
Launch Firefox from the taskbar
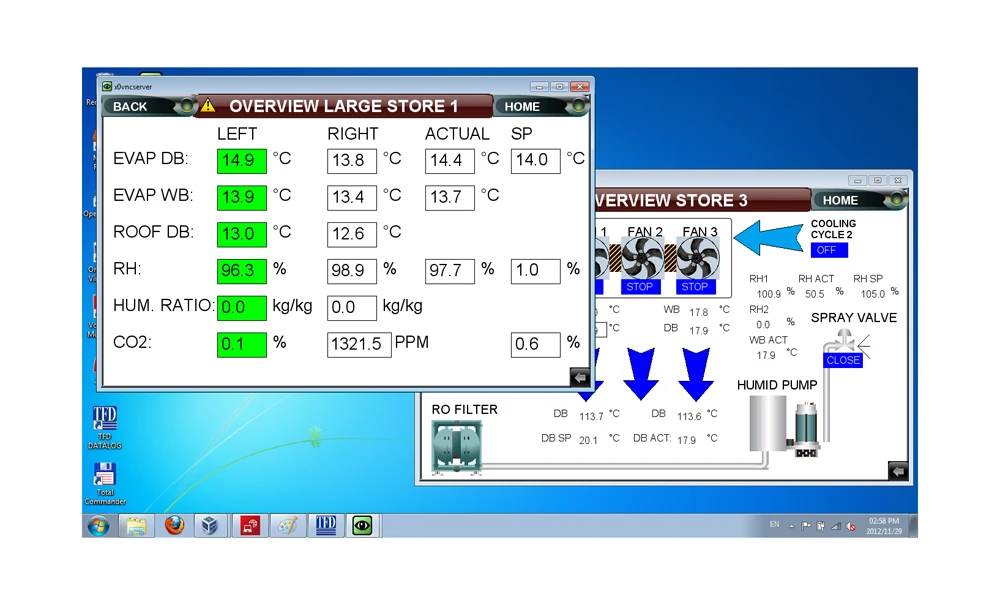pos(175,525)
